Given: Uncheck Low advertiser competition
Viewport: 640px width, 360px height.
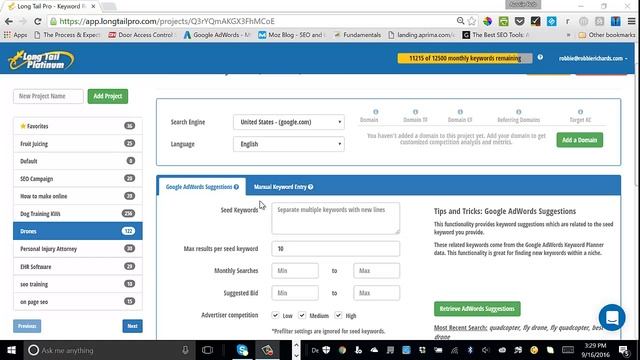Looking at the screenshot, I should [x=275, y=315].
